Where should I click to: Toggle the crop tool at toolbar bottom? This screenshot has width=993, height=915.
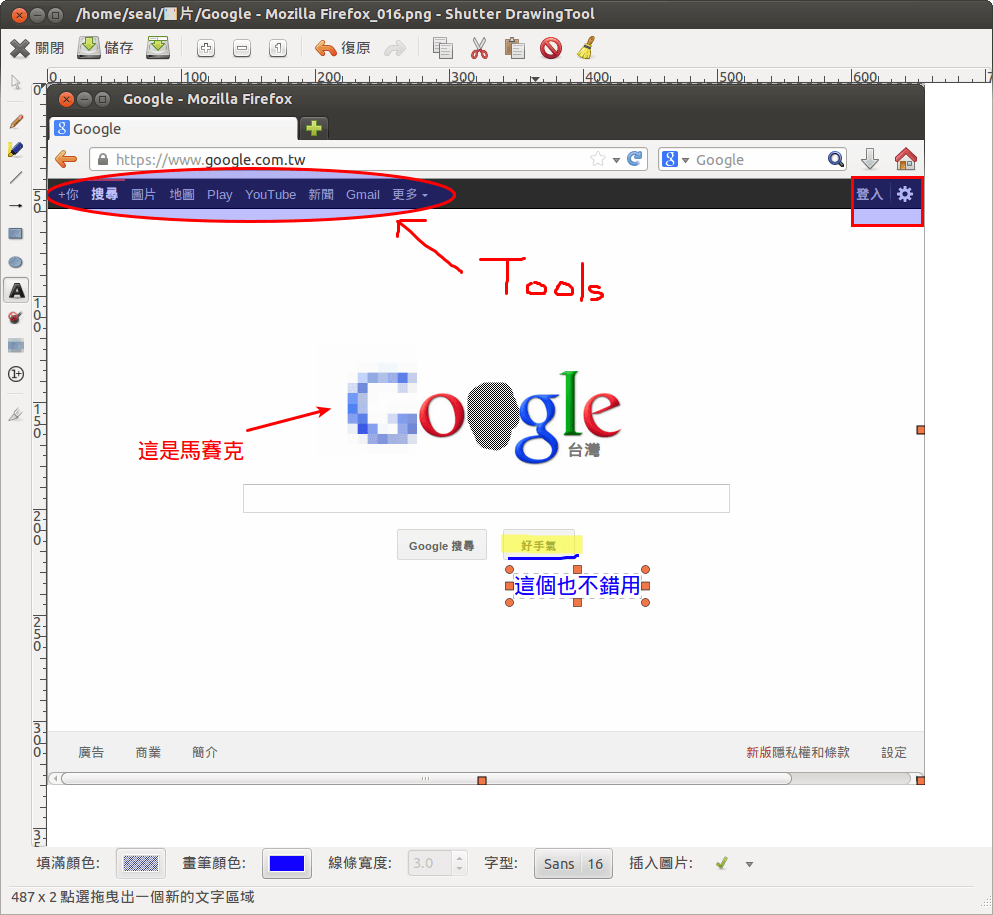coord(16,414)
